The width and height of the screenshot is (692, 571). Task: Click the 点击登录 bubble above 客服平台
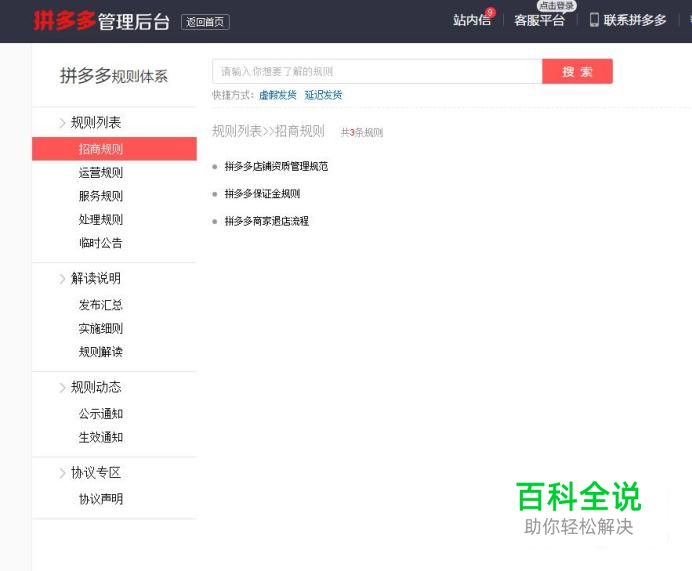click(557, 6)
